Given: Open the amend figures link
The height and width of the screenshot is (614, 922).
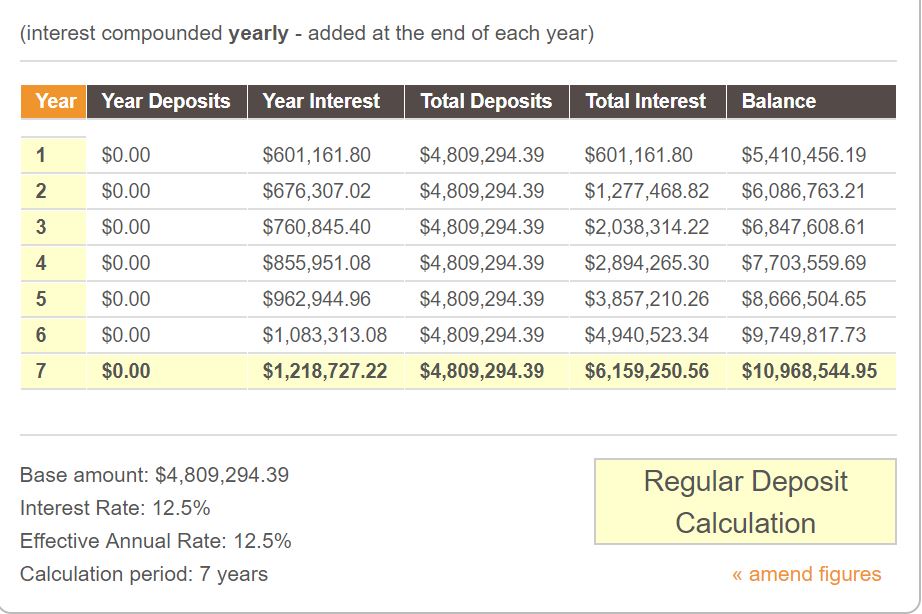Looking at the screenshot, I should pyautogui.click(x=806, y=573).
